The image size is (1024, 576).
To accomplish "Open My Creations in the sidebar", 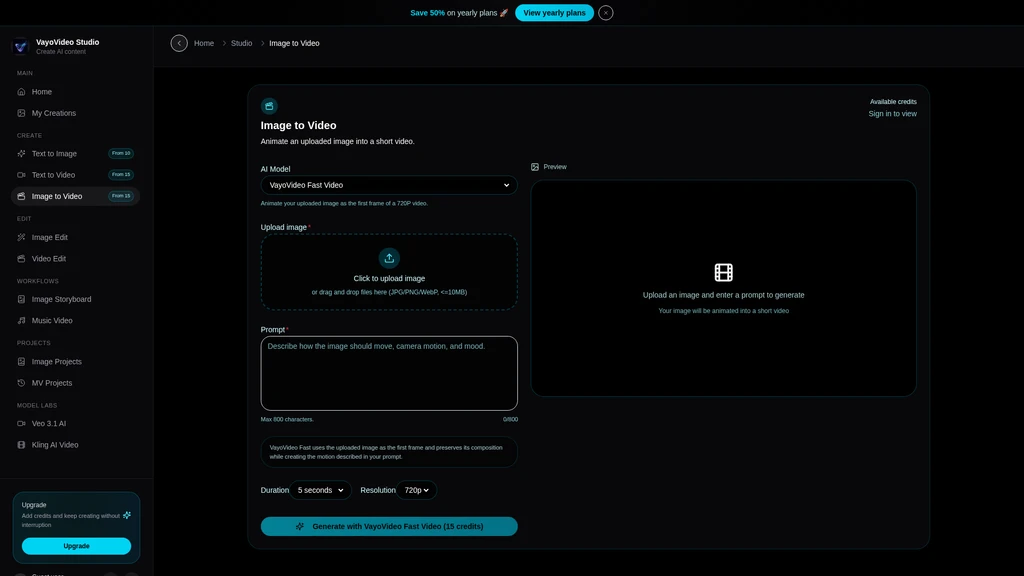I will pyautogui.click(x=75, y=113).
